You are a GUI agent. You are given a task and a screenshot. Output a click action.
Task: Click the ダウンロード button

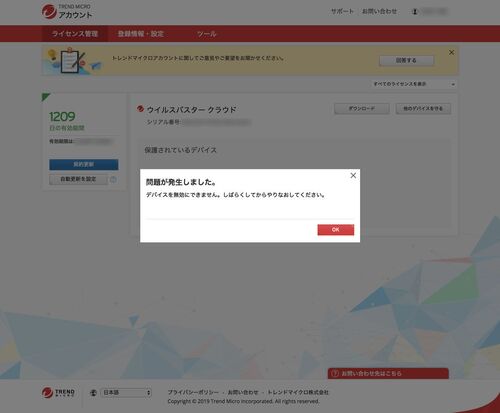[x=362, y=109]
